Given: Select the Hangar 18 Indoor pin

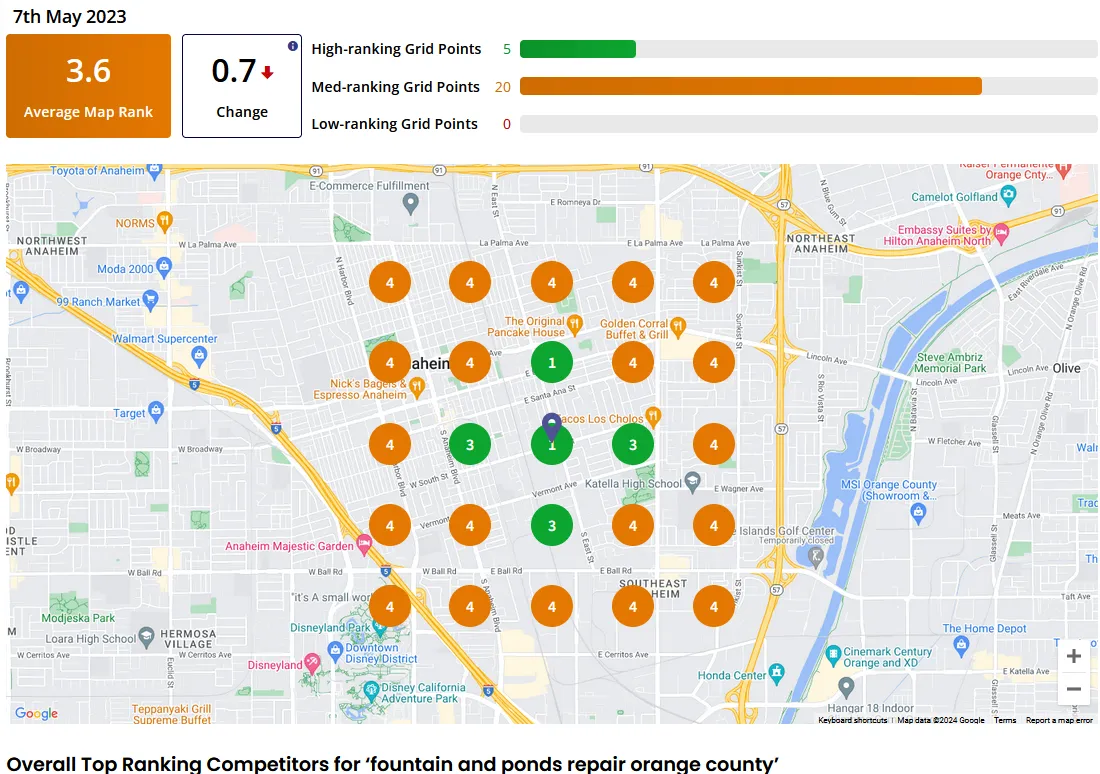Looking at the screenshot, I should (846, 686).
